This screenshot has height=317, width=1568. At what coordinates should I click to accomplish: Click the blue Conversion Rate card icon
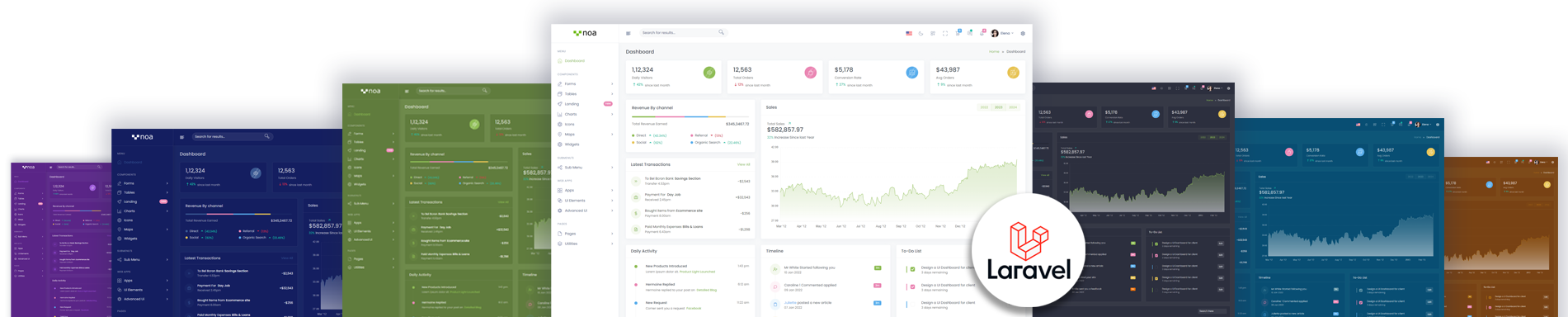coord(912,73)
